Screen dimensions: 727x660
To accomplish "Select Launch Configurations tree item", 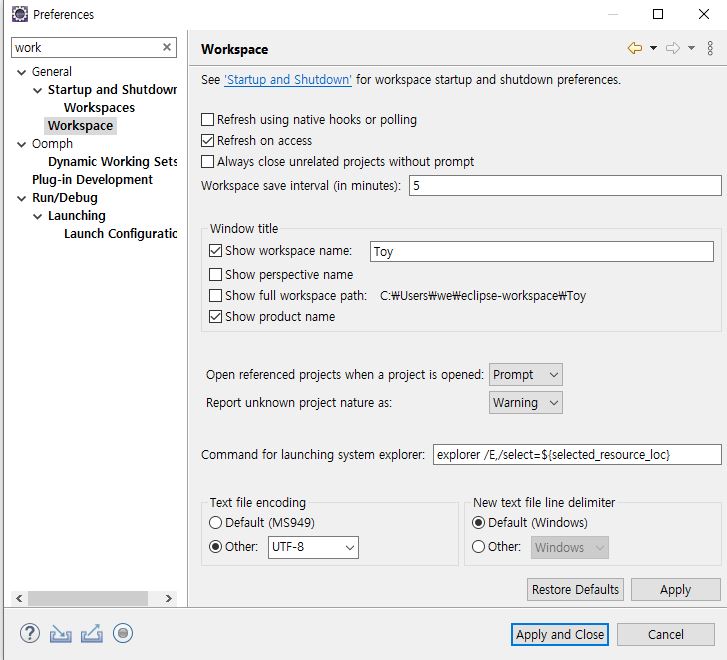I will pos(121,234).
